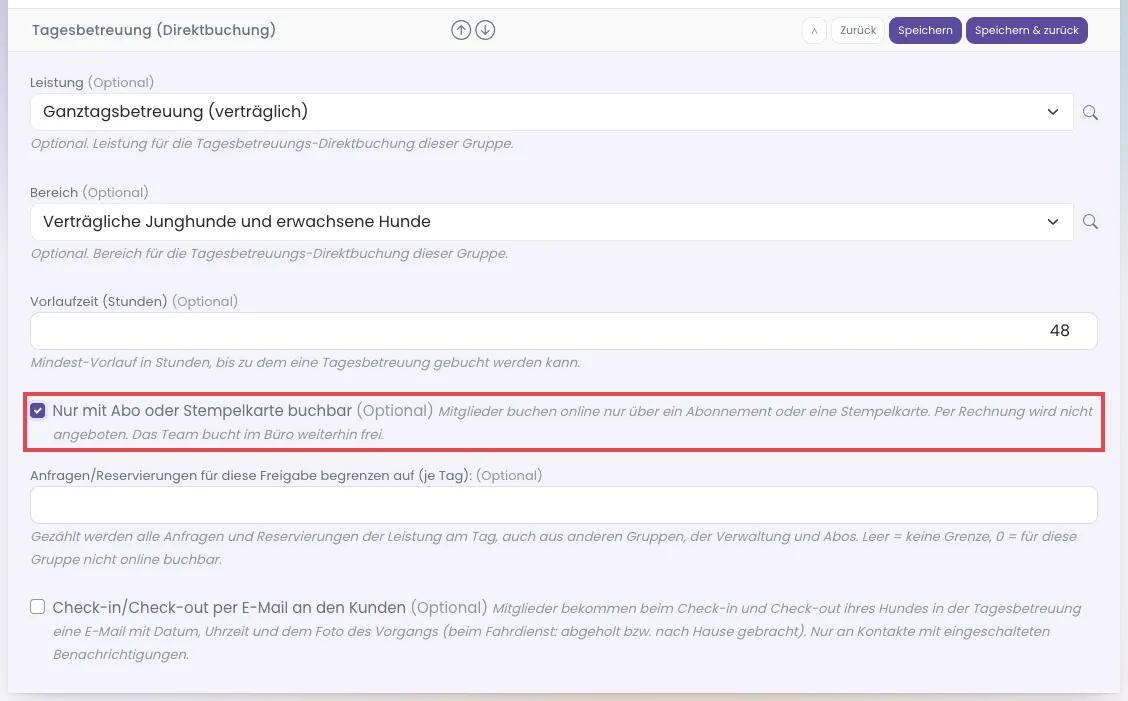1128x701 pixels.
Task: Click the search icon next to Leistung
Action: click(x=1091, y=112)
